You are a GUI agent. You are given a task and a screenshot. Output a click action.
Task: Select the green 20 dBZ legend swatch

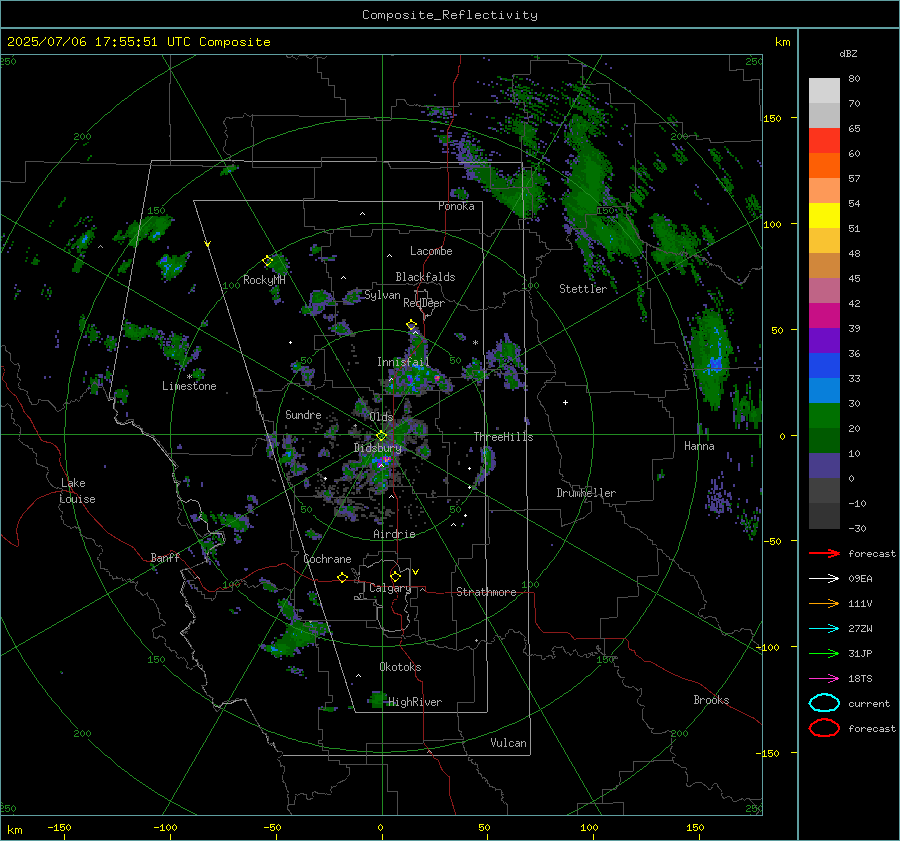[x=824, y=416]
